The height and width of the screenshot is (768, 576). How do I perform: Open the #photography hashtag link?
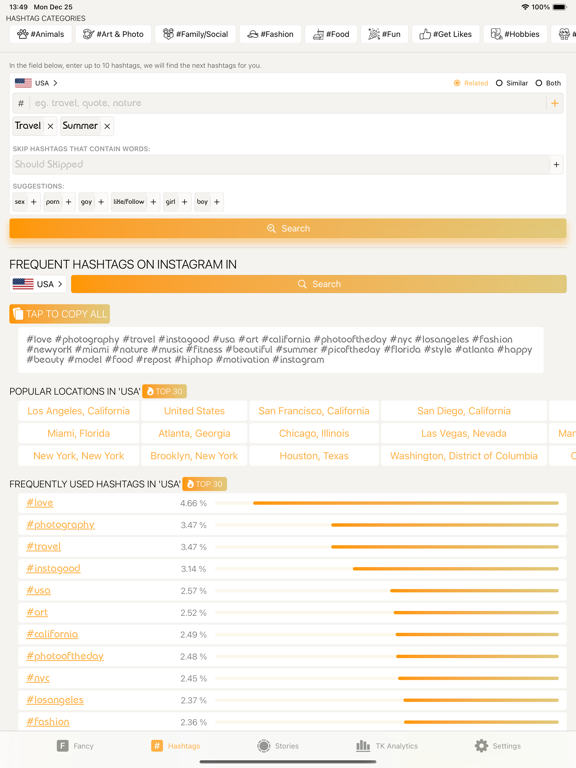(60, 525)
